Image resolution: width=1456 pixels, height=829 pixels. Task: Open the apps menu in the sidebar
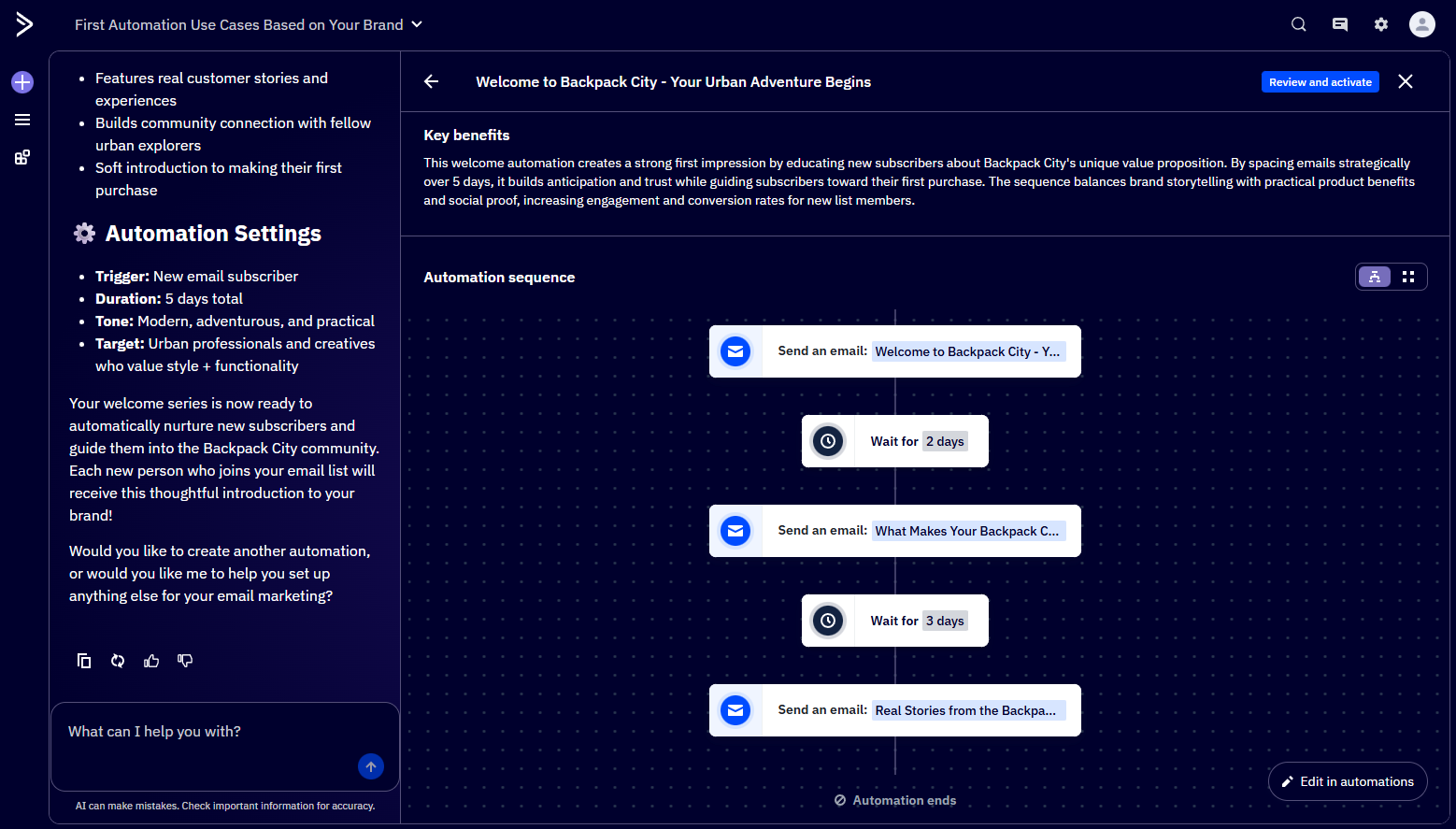click(21, 156)
